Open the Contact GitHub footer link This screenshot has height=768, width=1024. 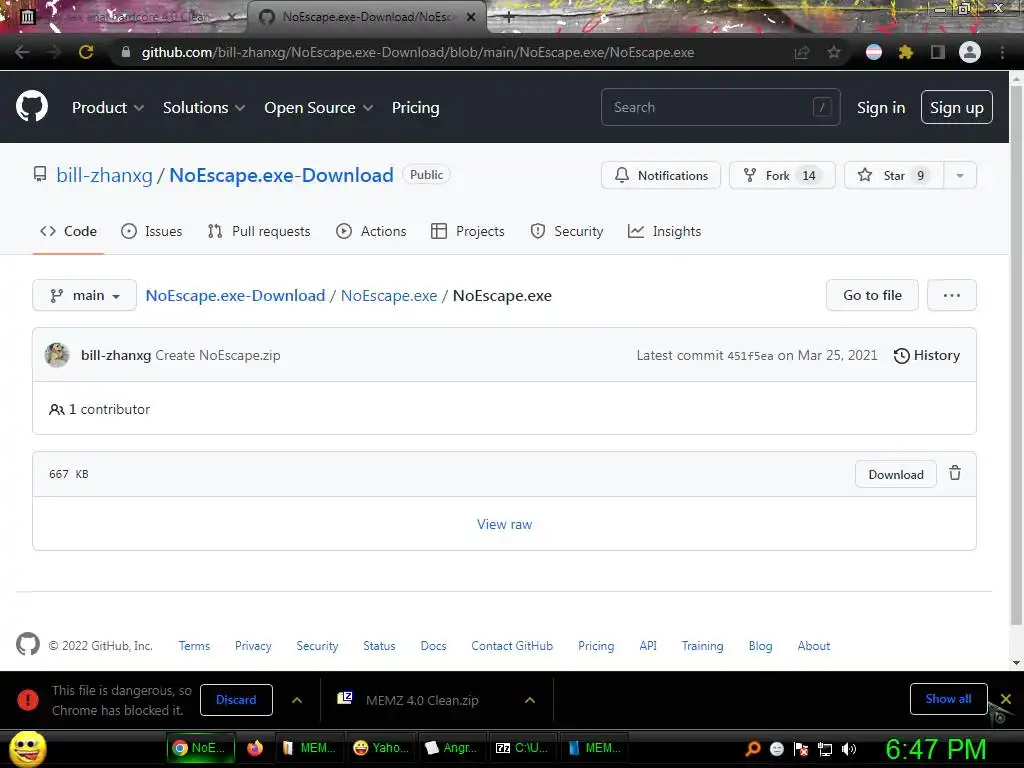tap(512, 645)
